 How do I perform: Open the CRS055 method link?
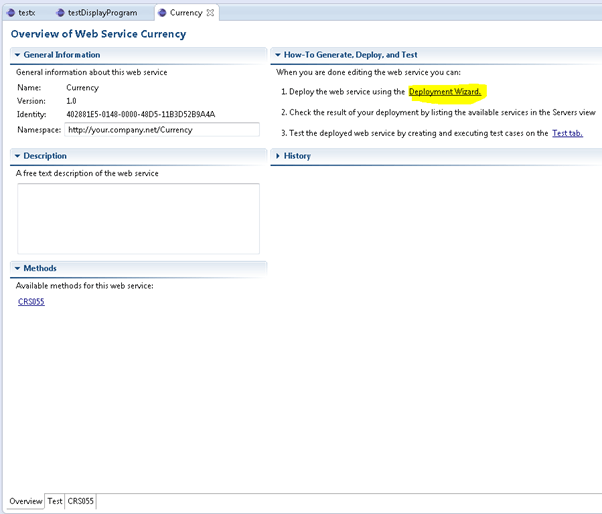click(31, 302)
